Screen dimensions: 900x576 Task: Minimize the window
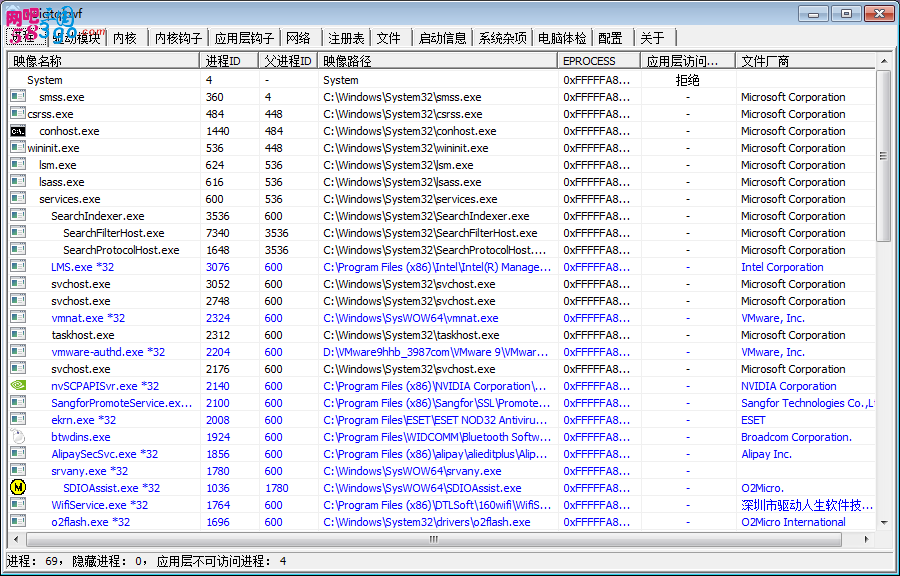pyautogui.click(x=813, y=14)
